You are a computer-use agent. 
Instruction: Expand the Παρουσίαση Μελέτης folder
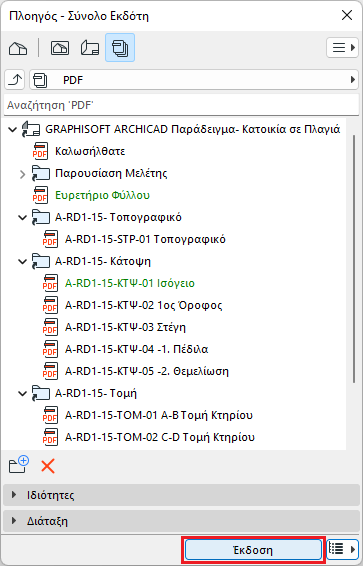(22, 174)
